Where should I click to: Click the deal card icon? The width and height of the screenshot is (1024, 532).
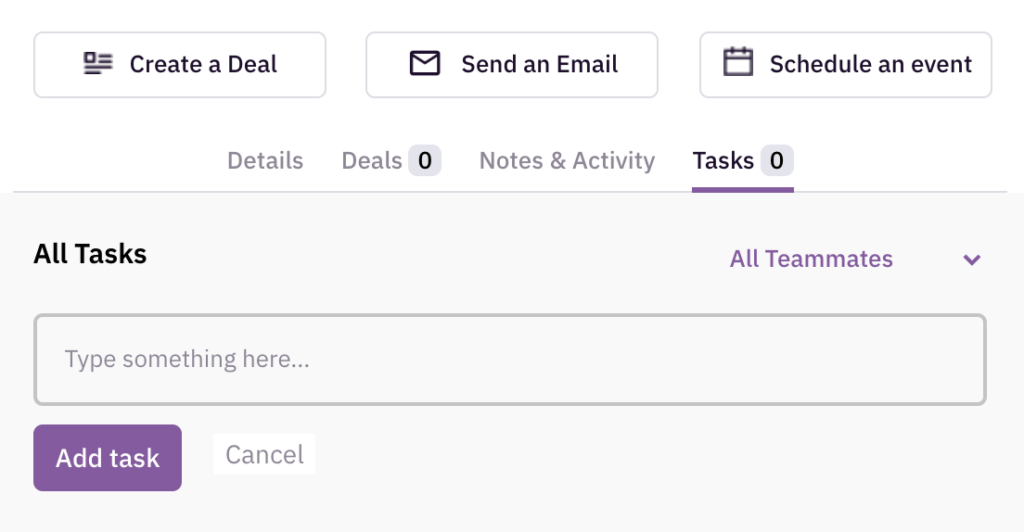click(98, 64)
